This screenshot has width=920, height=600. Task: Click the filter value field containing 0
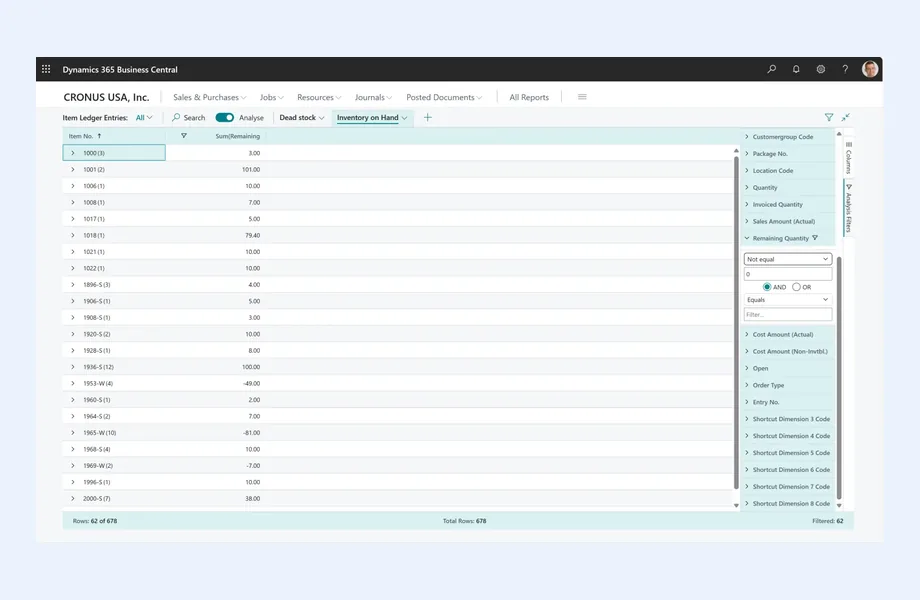click(x=787, y=274)
